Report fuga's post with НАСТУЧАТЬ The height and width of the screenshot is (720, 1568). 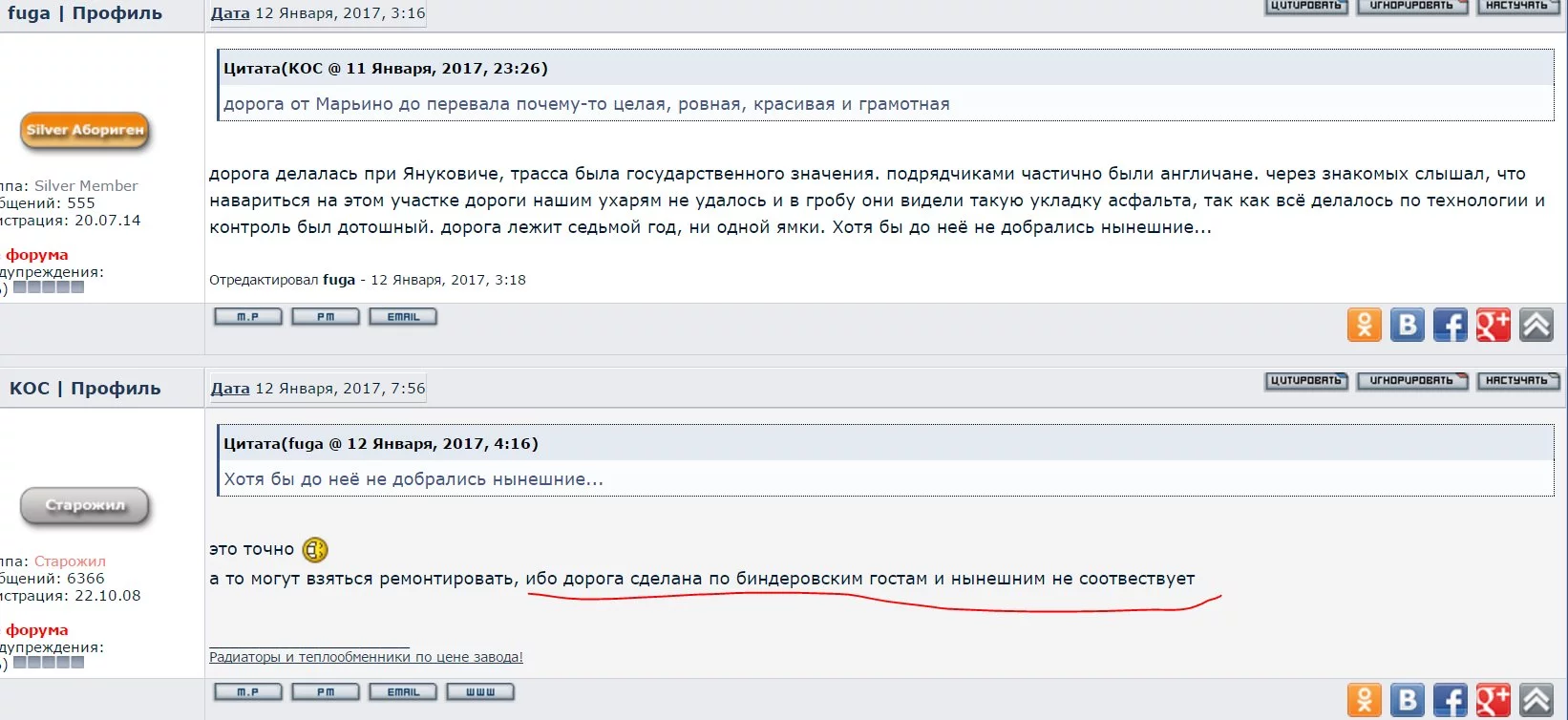point(1518,6)
